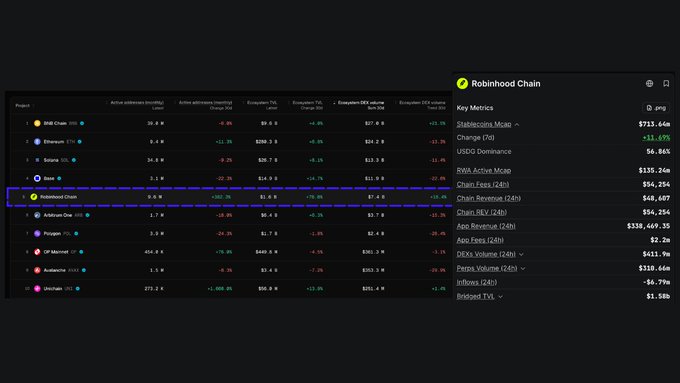Screen dimensions: 680x383
Task: Sort by Ecosystem TVL Latest column header
Action: click(262, 105)
